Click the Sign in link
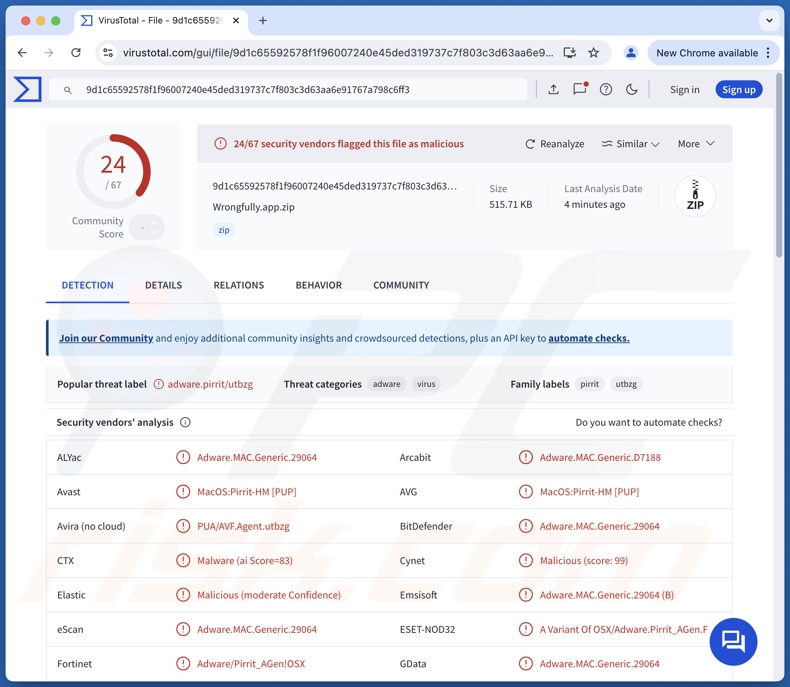This screenshot has height=687, width=790. pyautogui.click(x=684, y=90)
